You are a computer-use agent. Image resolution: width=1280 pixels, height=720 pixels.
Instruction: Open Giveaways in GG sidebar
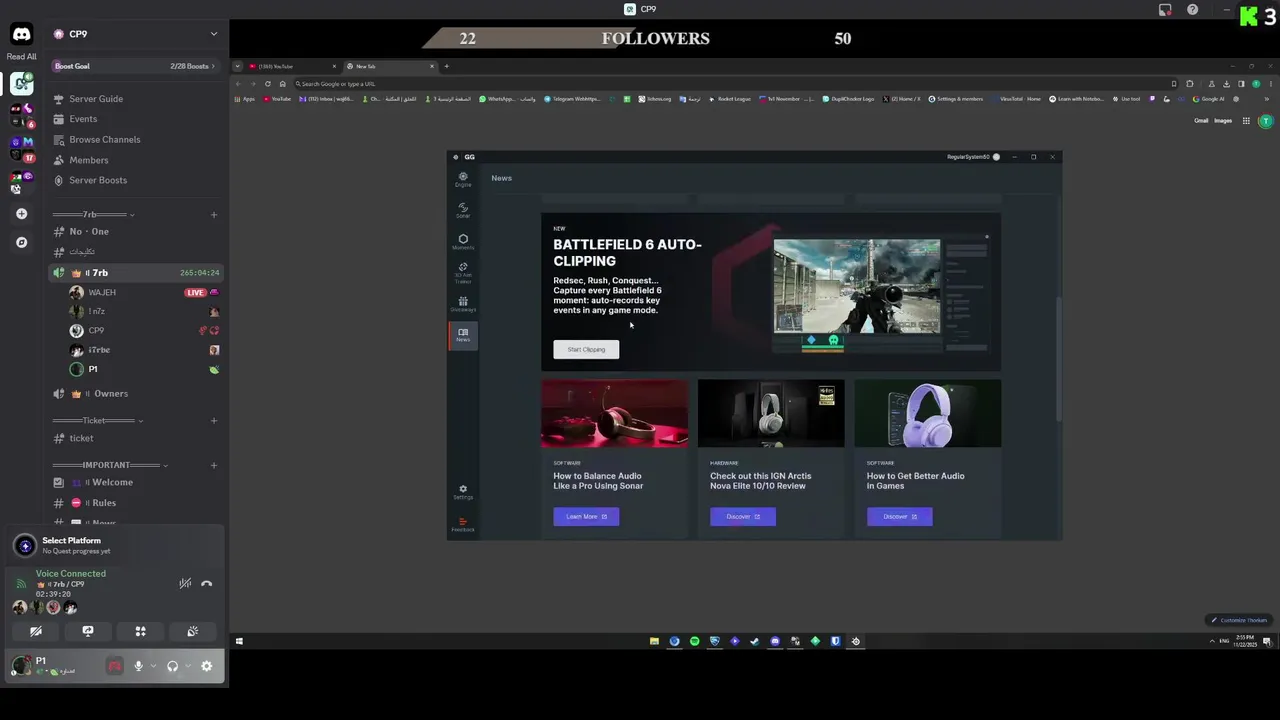[x=463, y=304]
